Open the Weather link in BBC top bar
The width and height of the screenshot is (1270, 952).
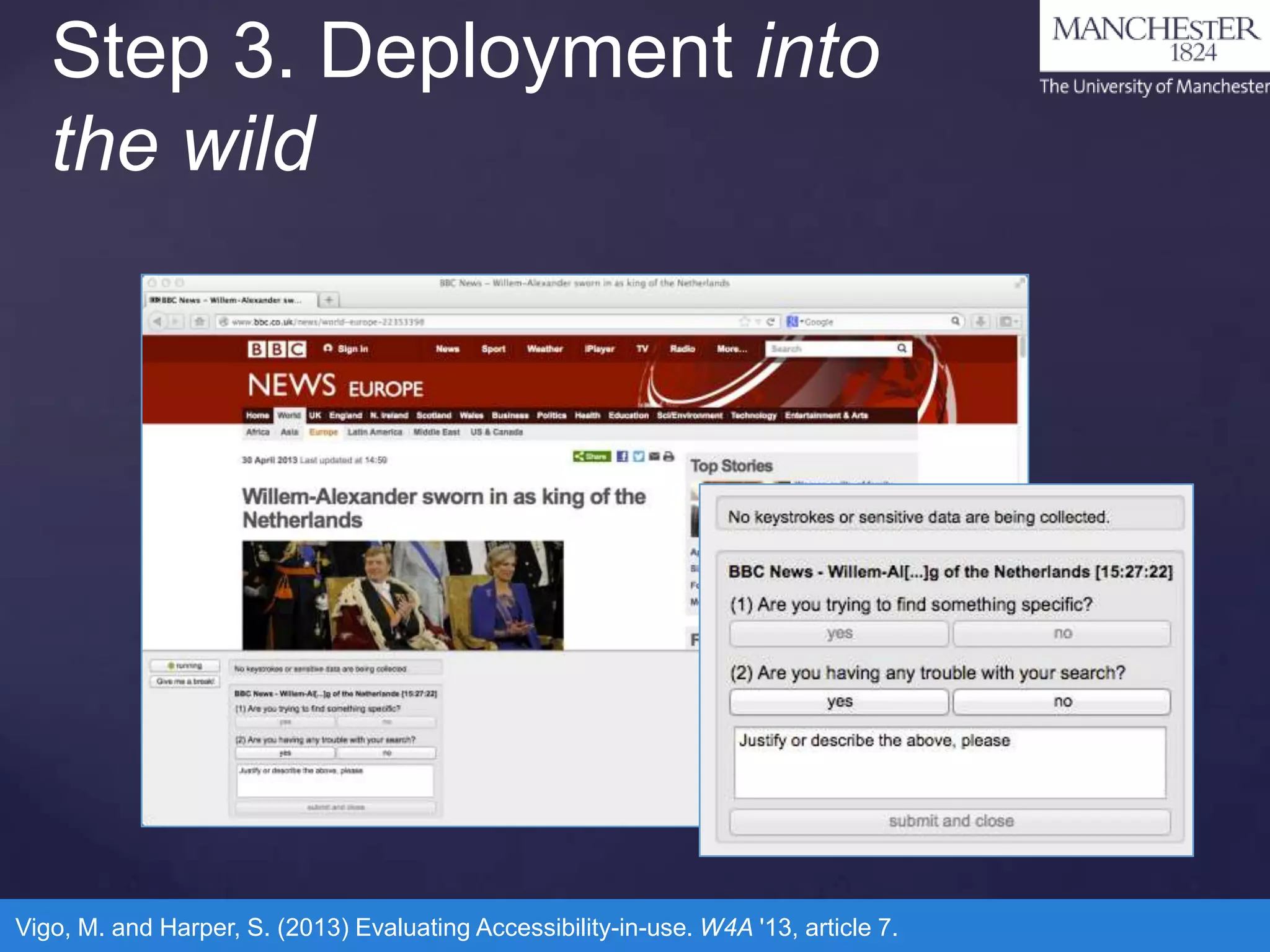pos(544,349)
